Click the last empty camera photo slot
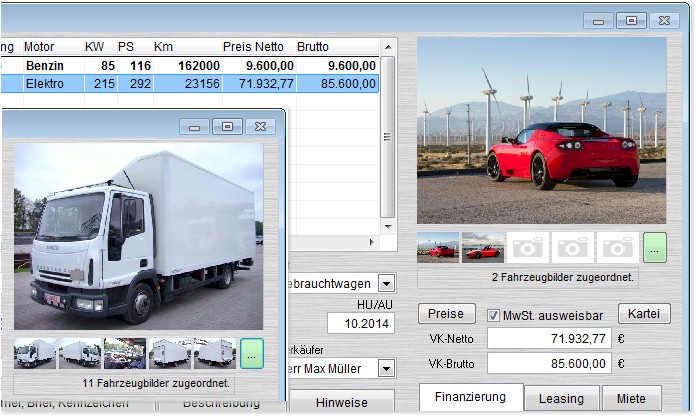Screen dimensions: 696x416 pyautogui.click(x=617, y=247)
